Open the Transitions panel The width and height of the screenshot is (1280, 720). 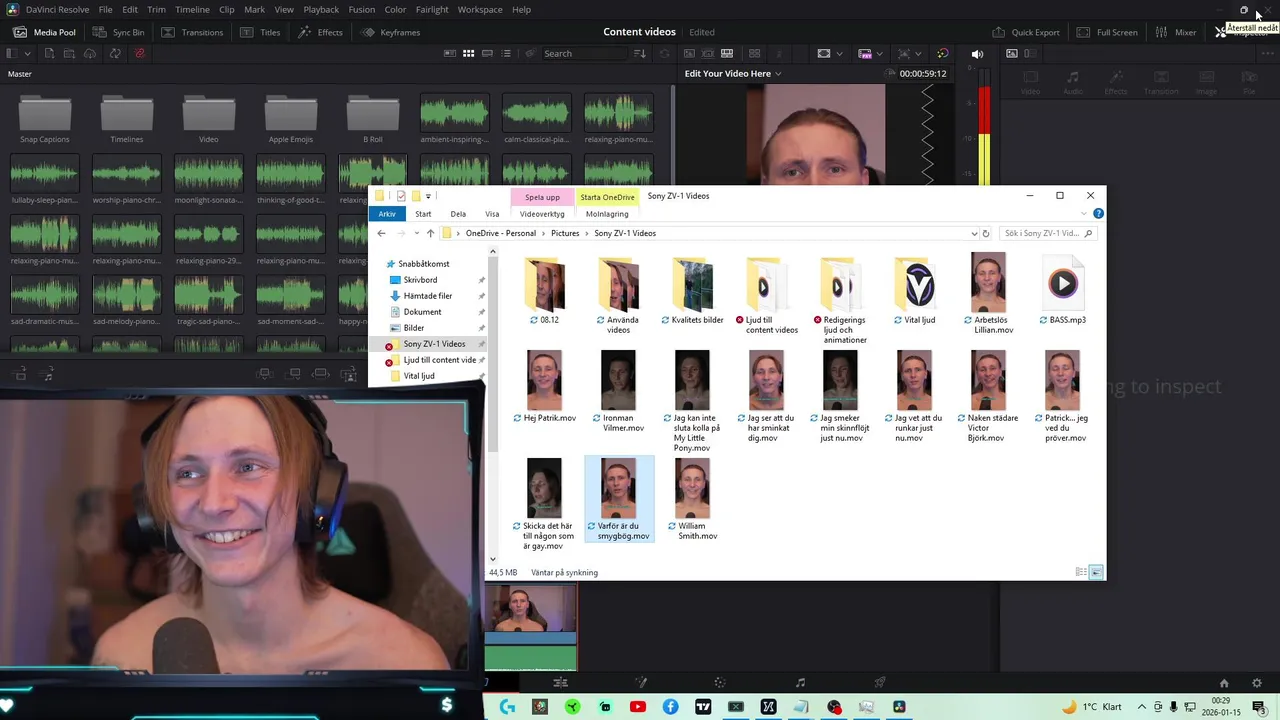click(x=192, y=32)
